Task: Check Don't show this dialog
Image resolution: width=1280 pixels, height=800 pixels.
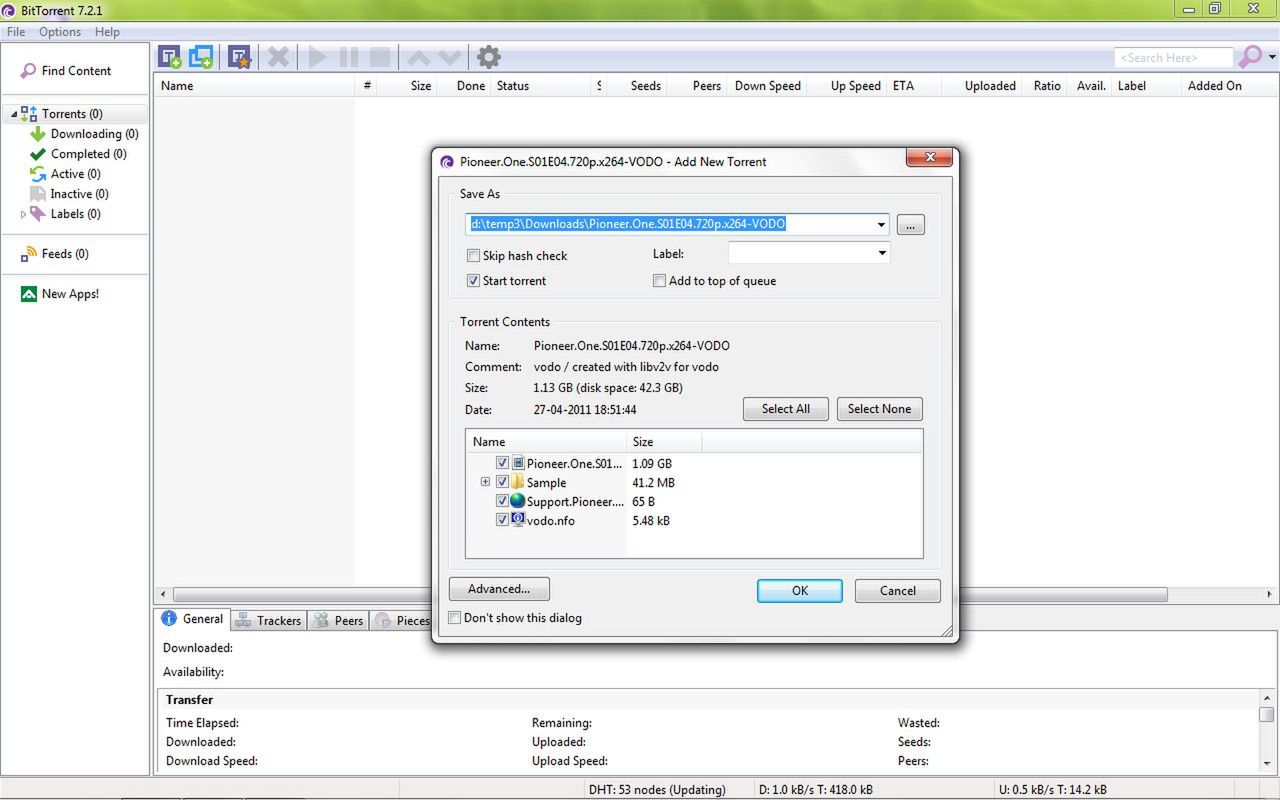Action: [x=455, y=618]
